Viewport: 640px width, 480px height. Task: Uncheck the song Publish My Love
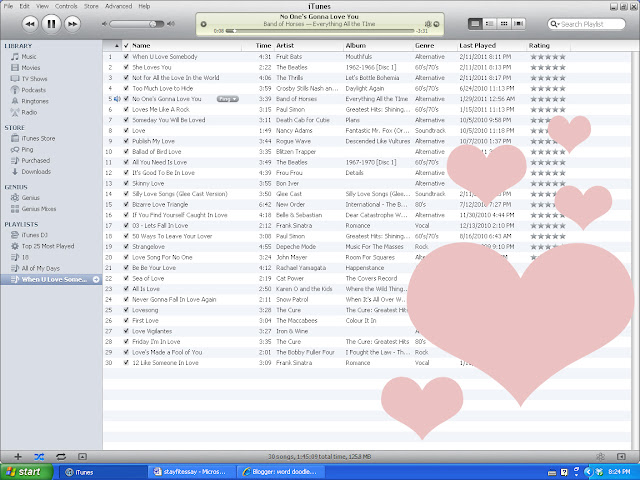pyautogui.click(x=126, y=141)
